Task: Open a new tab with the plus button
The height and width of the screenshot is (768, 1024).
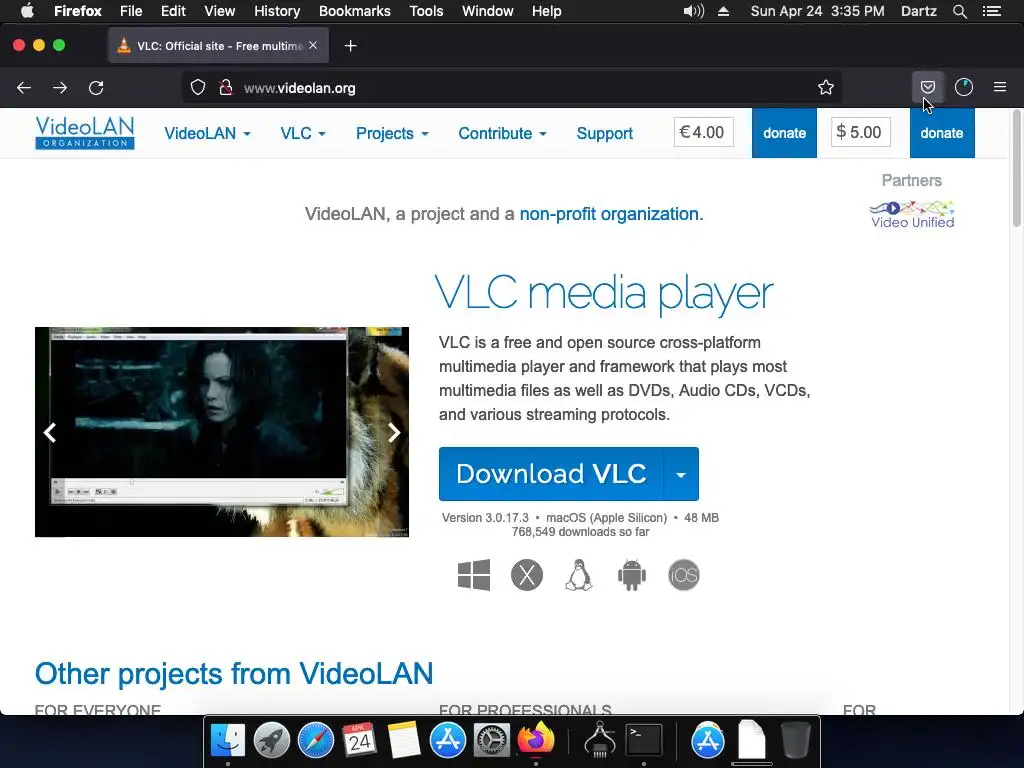Action: tap(351, 46)
